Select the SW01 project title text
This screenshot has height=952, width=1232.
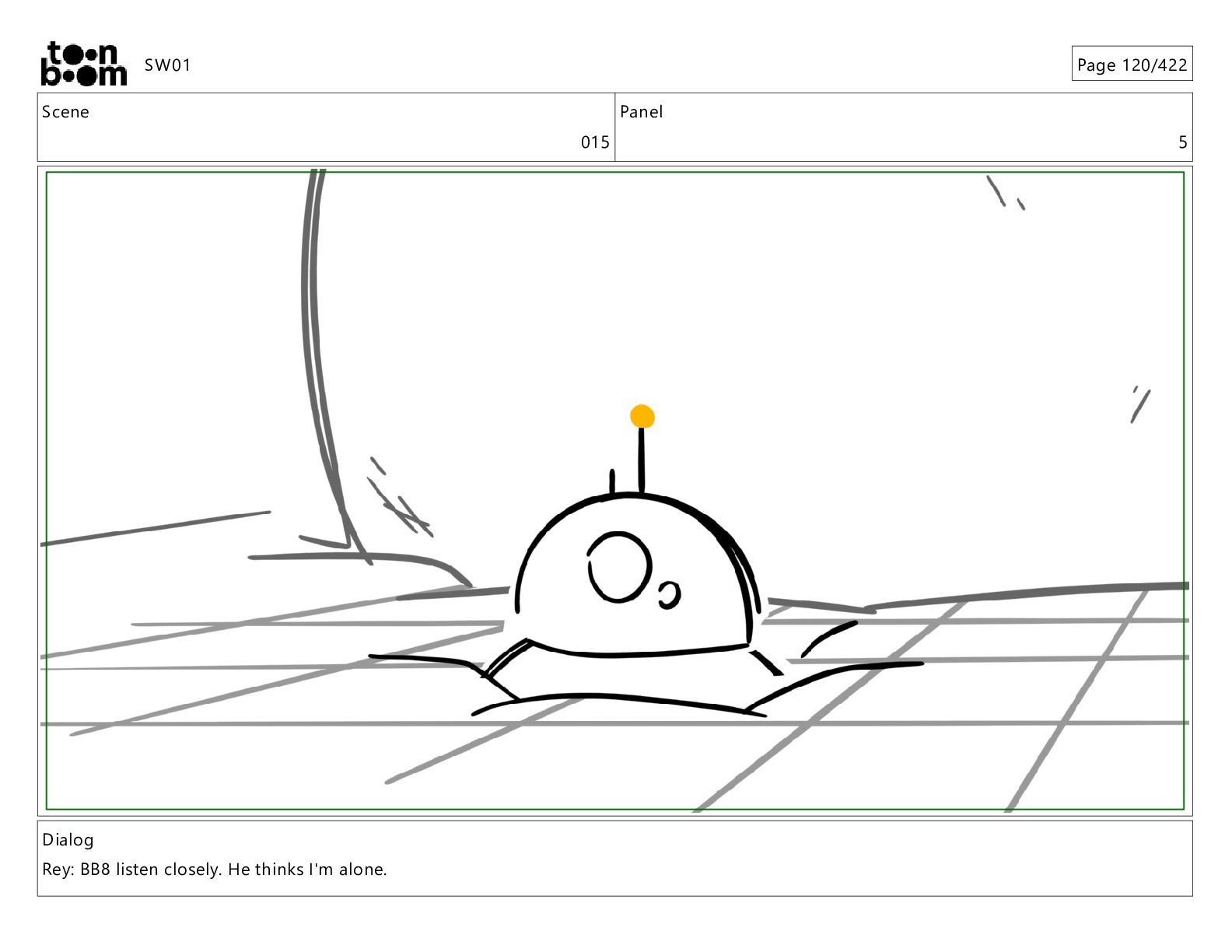tap(167, 65)
